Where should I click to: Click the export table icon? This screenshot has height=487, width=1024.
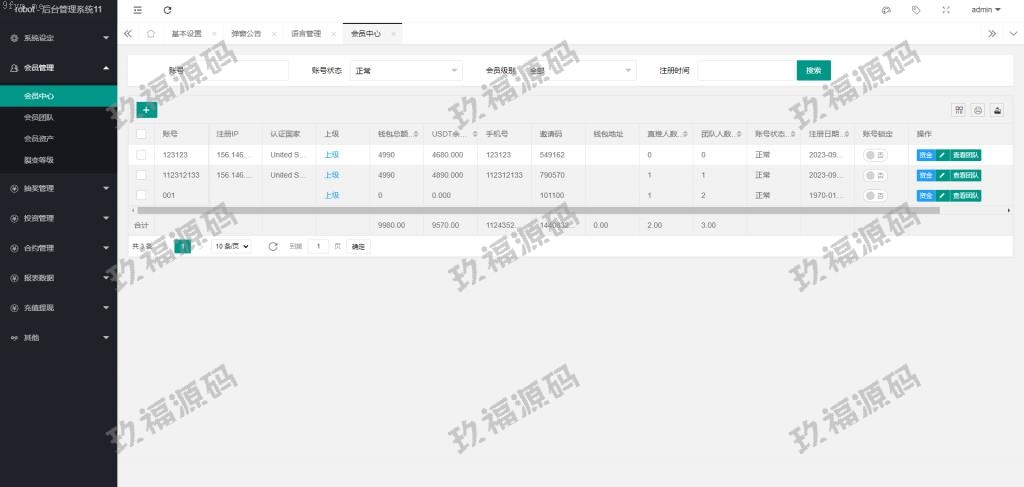pos(996,110)
